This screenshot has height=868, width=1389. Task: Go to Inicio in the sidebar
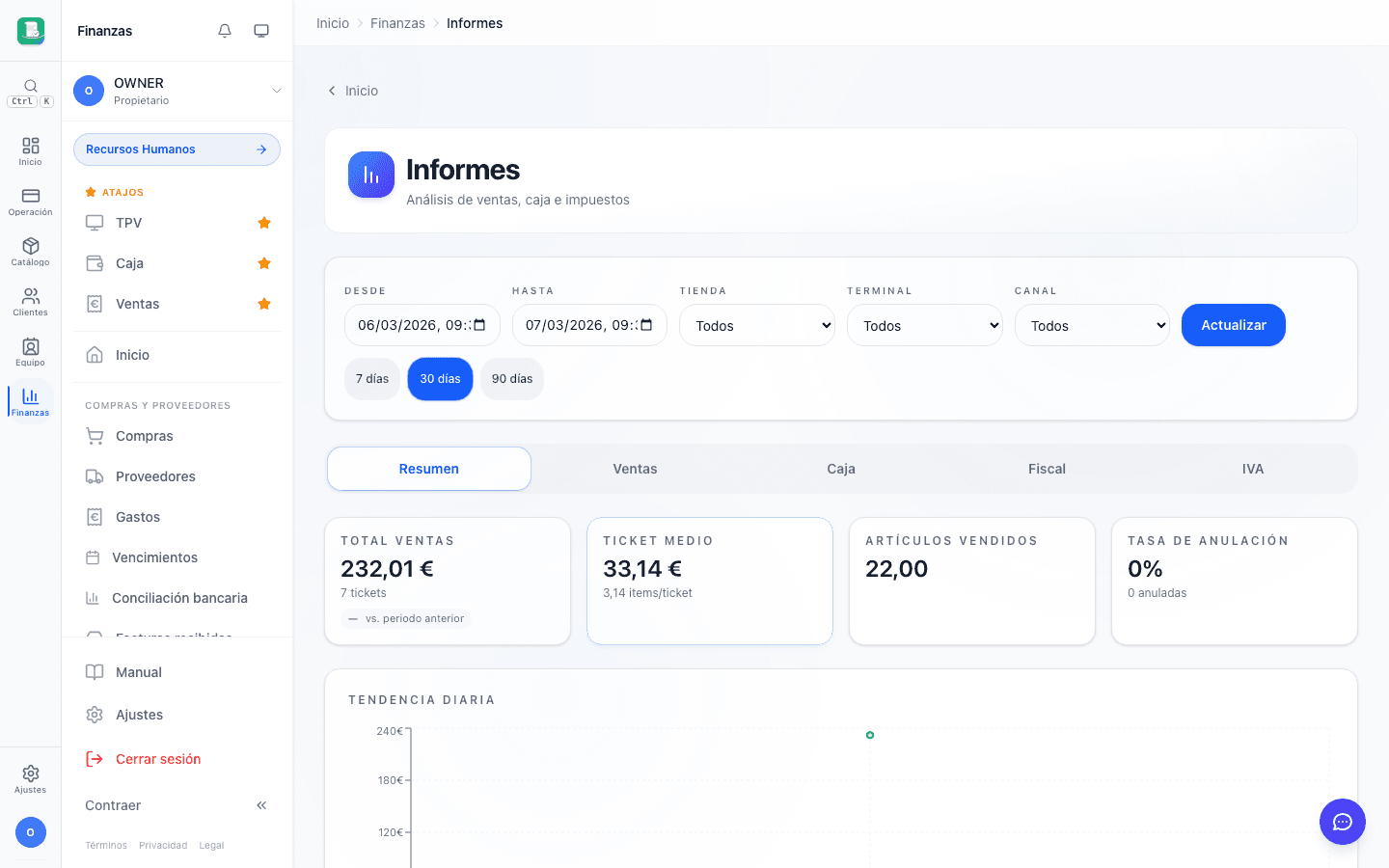(177, 355)
